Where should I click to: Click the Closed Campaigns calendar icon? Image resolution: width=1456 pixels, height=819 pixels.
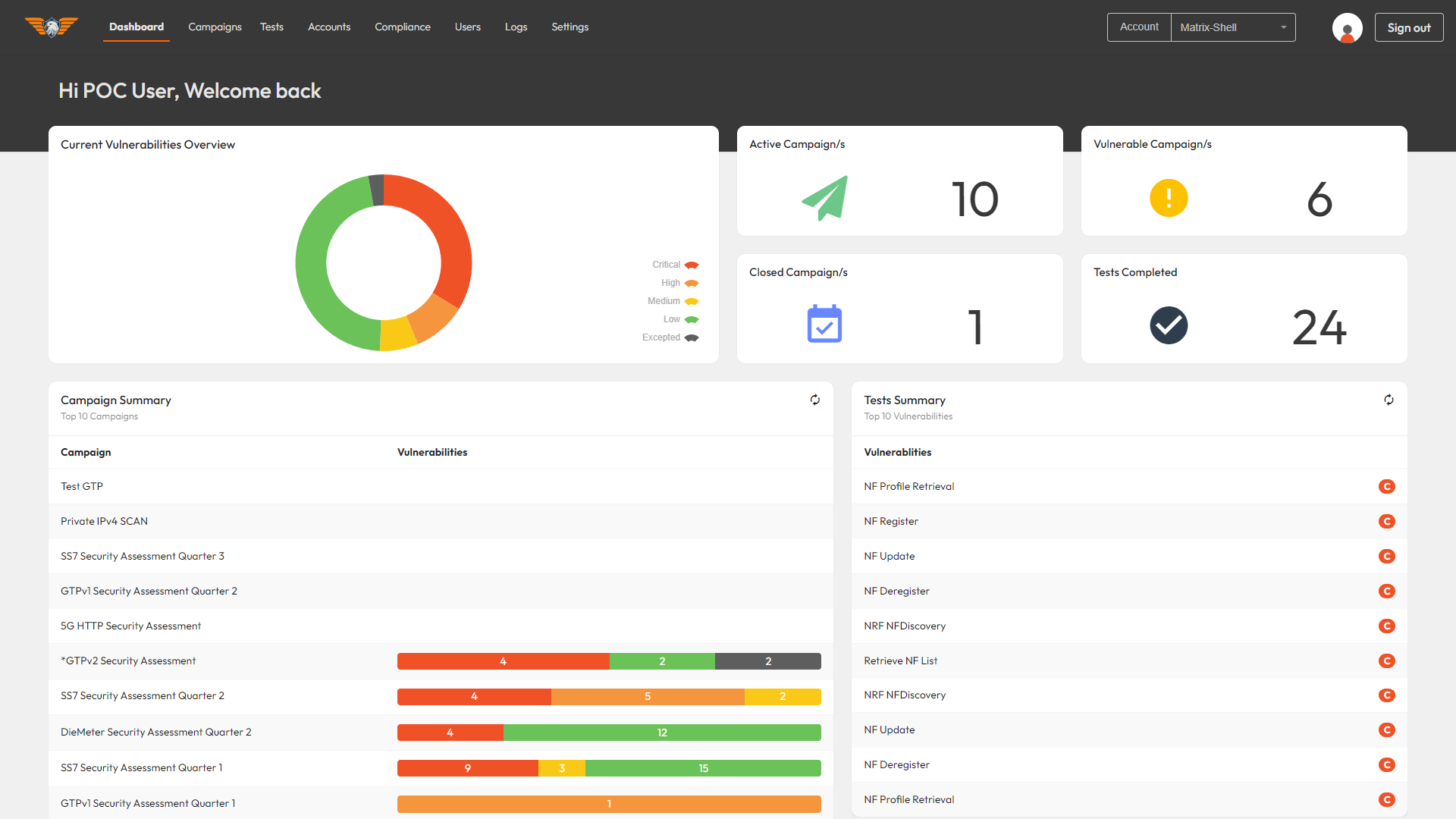pyautogui.click(x=824, y=325)
